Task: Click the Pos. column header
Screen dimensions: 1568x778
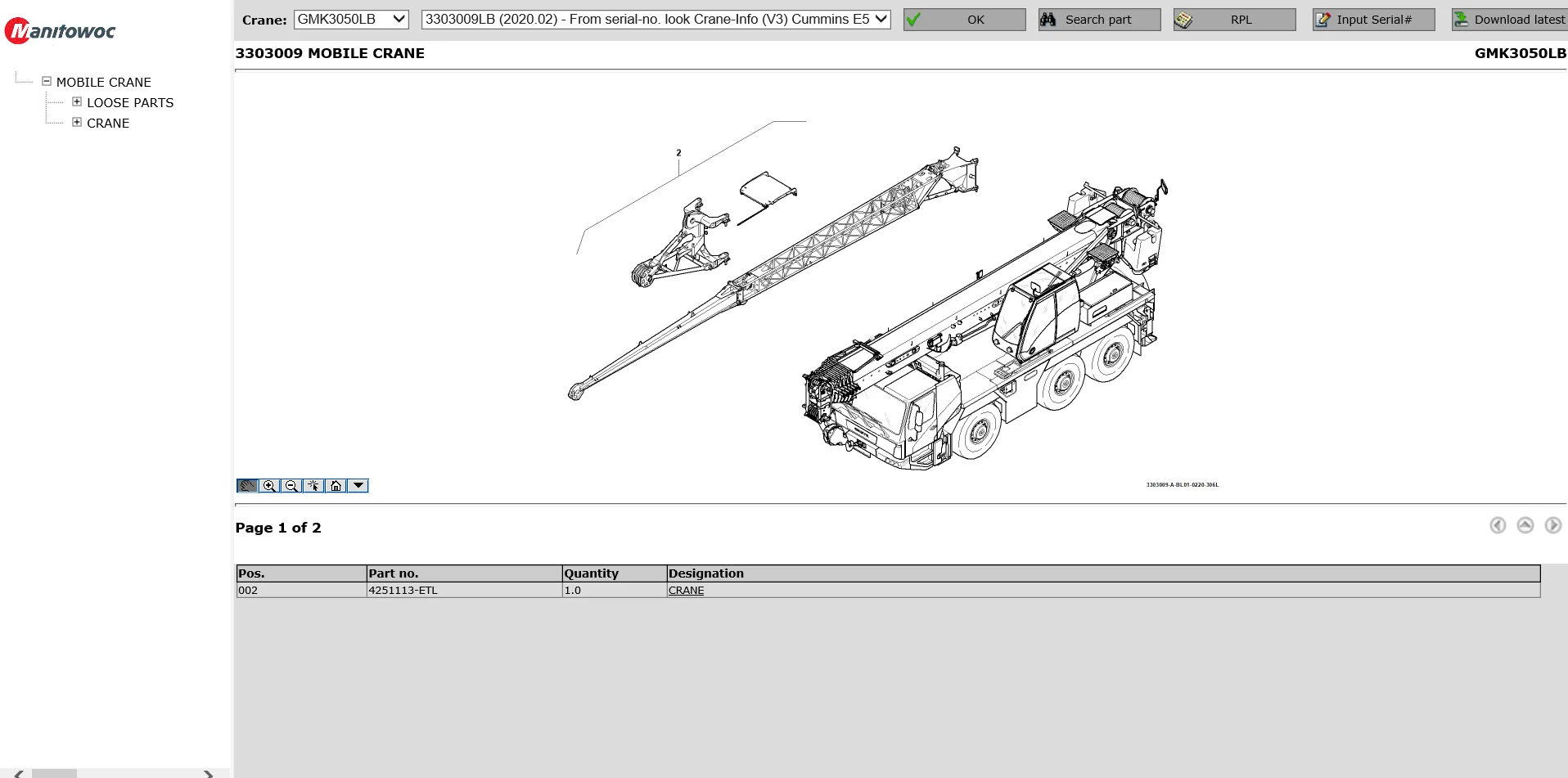Action: (301, 573)
